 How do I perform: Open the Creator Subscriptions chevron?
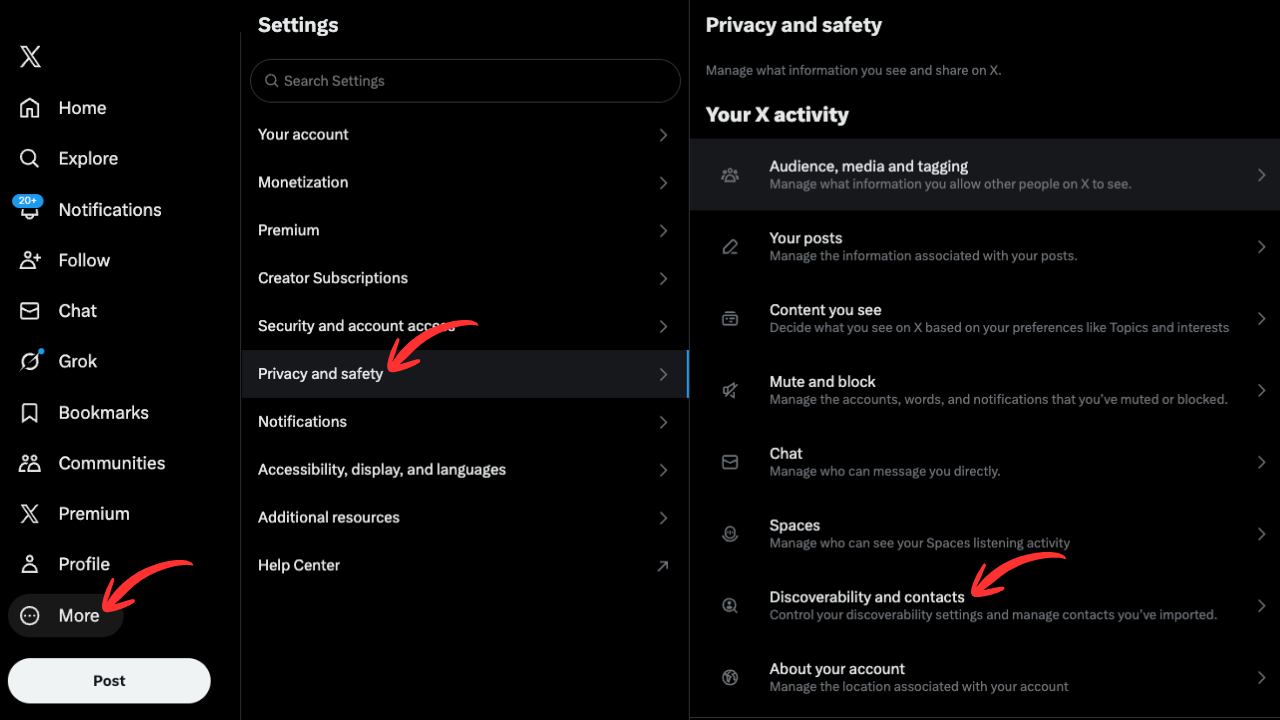[663, 278]
